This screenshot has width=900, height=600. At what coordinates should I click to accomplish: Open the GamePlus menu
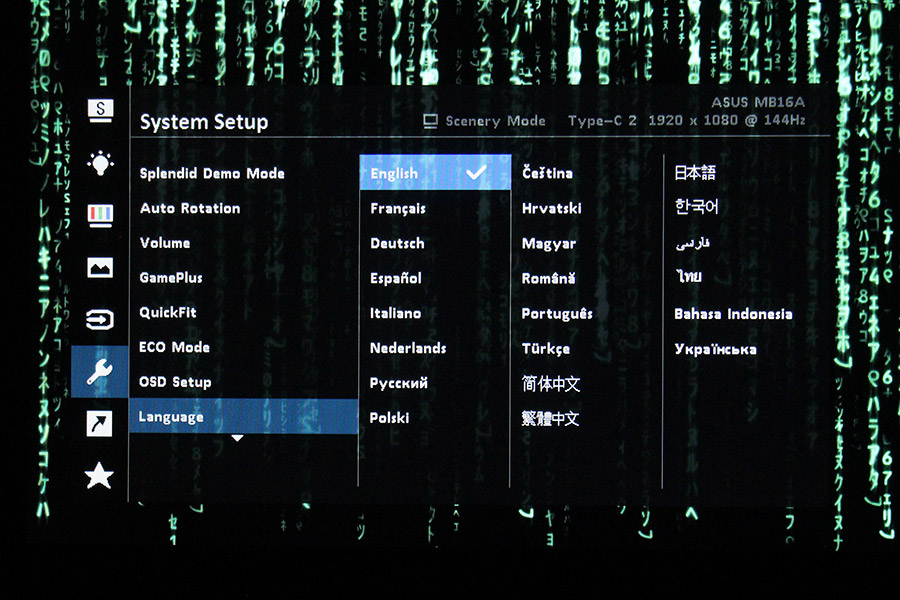[x=171, y=278]
